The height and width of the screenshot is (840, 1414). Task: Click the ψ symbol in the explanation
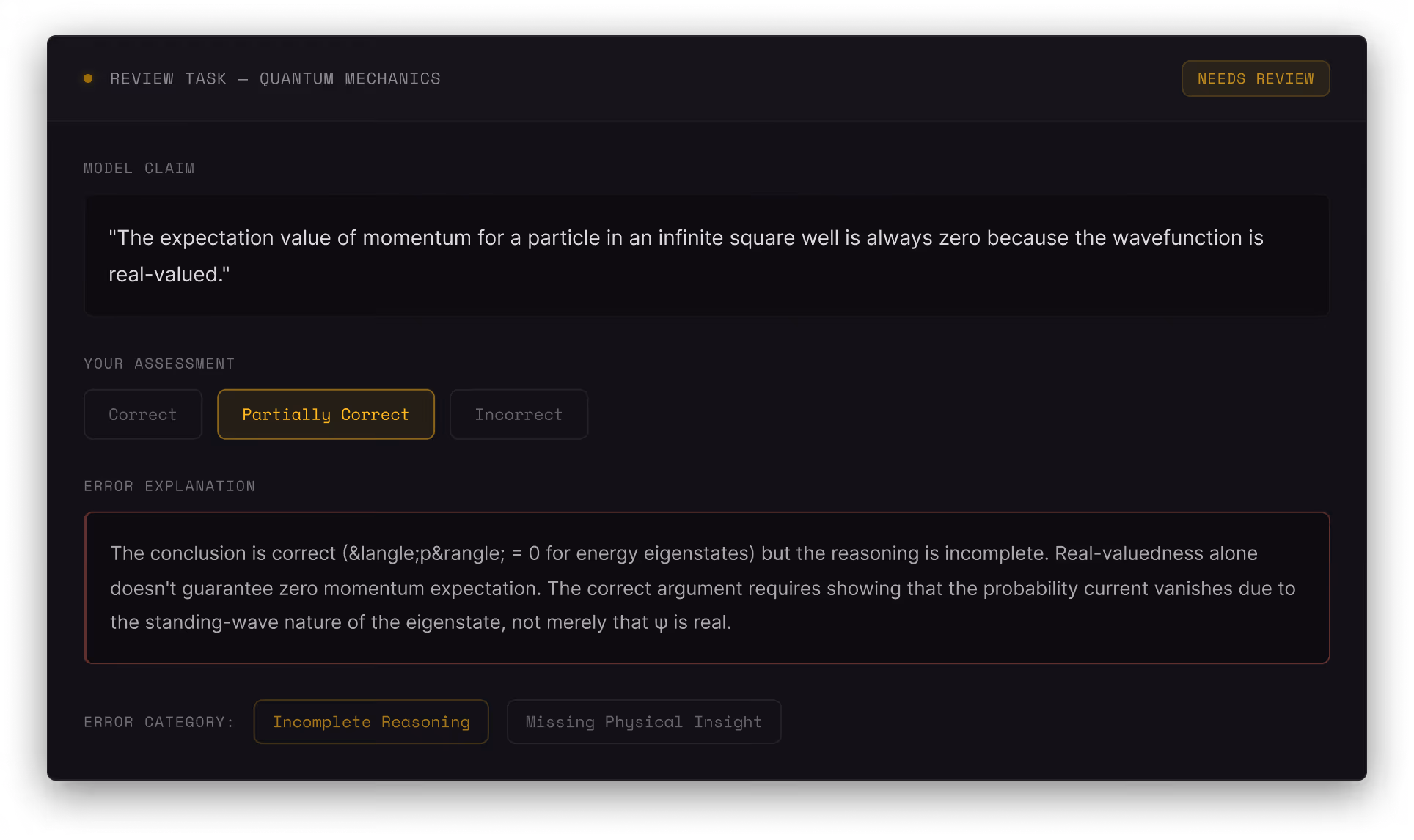[660, 623]
